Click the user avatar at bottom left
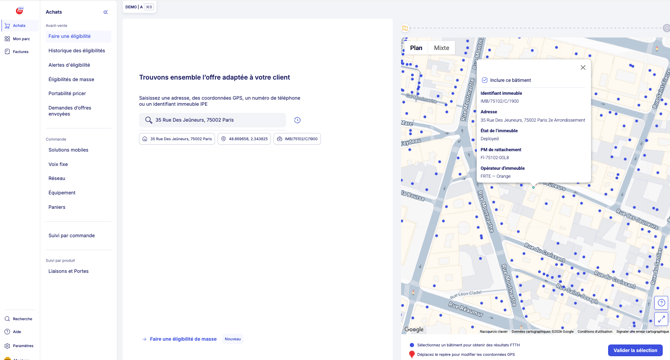The width and height of the screenshot is (670, 360). (7, 358)
